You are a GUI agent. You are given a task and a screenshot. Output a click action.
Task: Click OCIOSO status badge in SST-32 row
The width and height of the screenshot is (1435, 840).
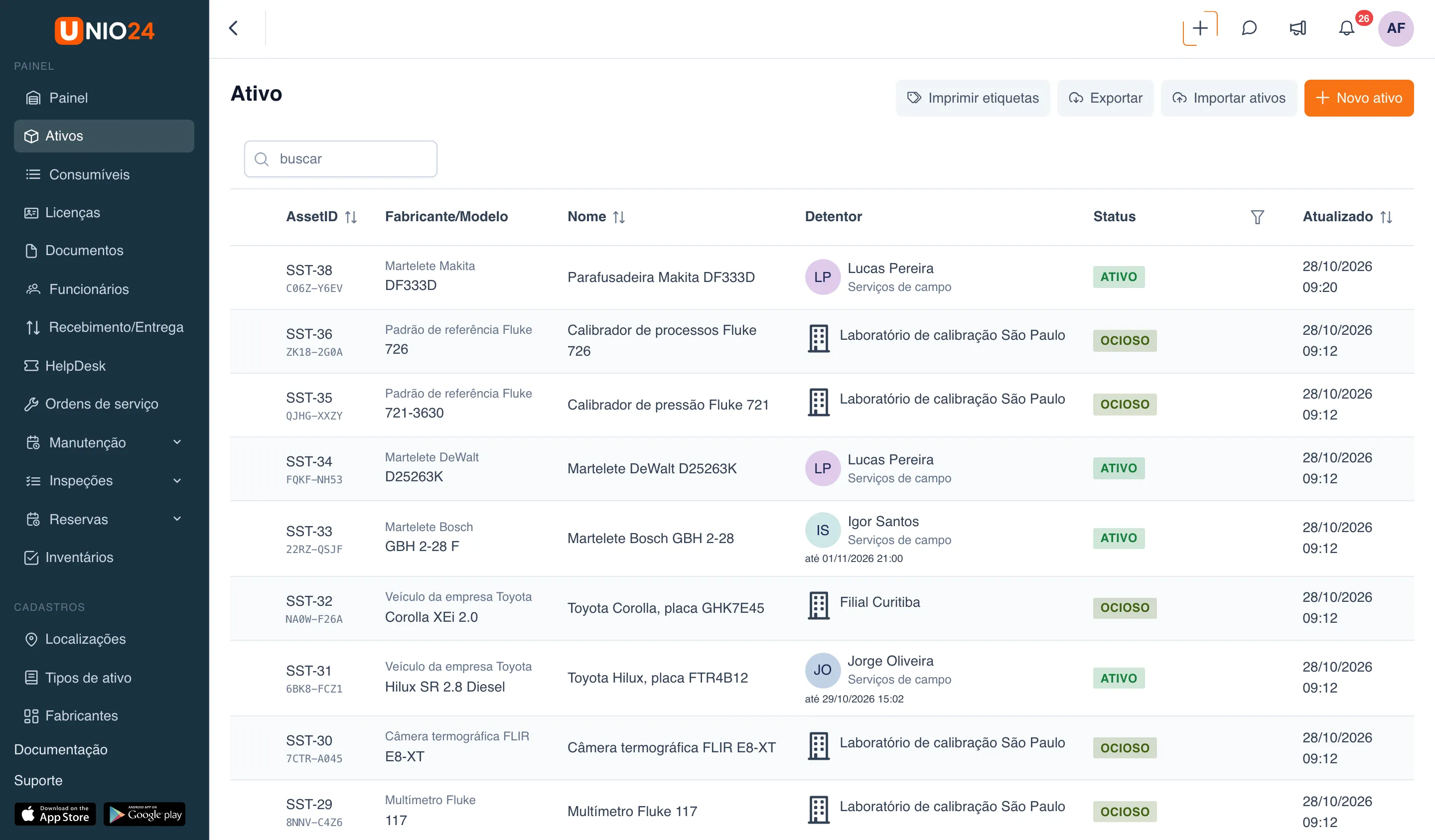[1124, 608]
